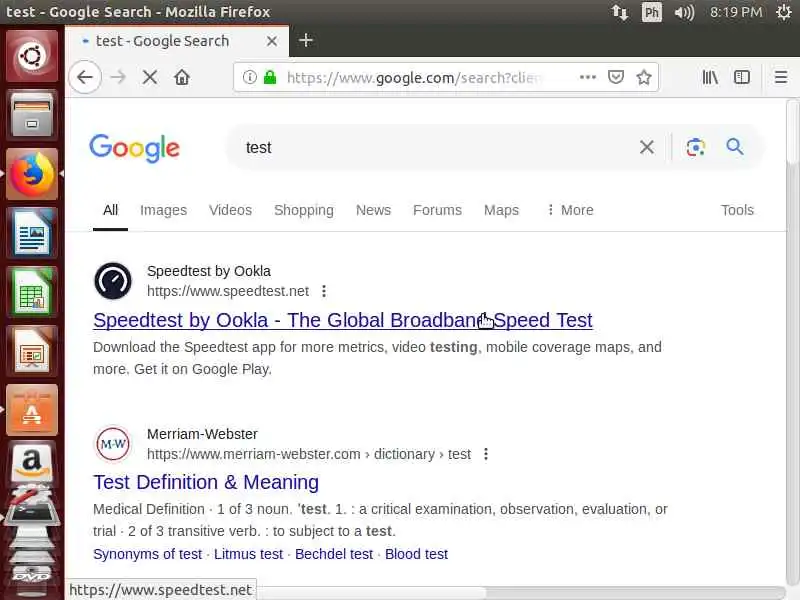Switch to News results
The width and height of the screenshot is (800, 600).
(x=373, y=210)
